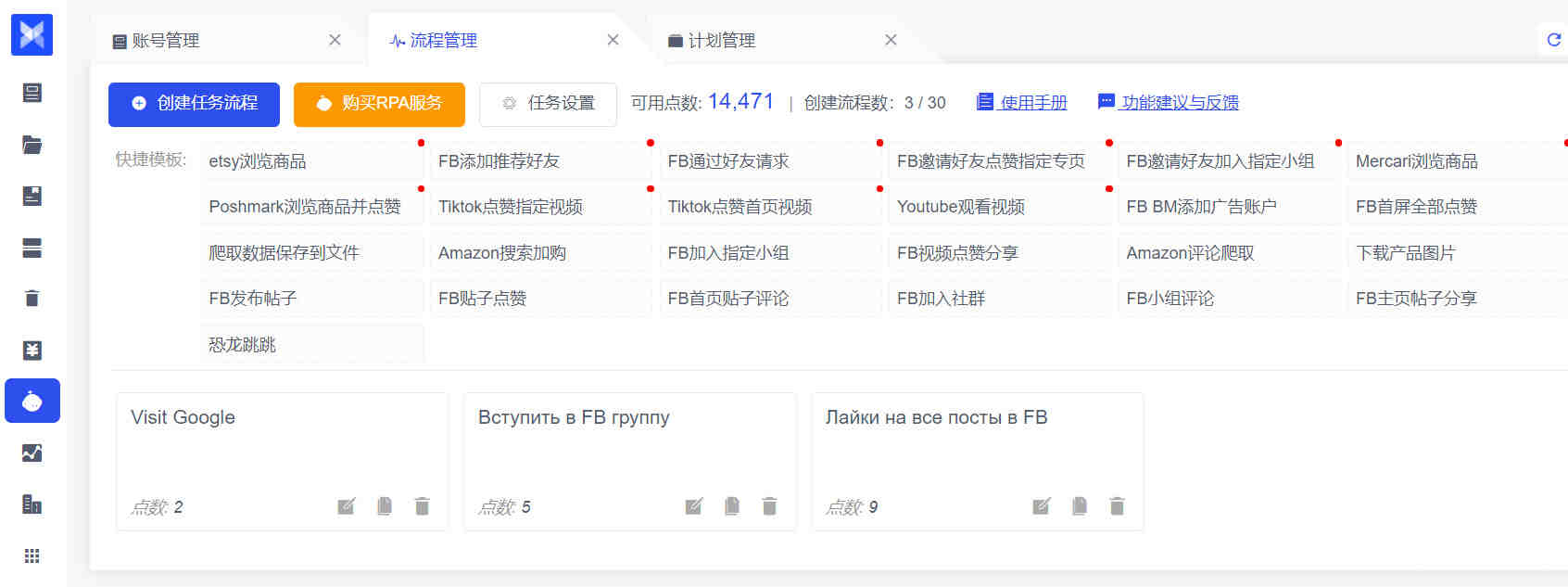Image resolution: width=1568 pixels, height=587 pixels.
Task: Select the Mercari浏览商品 template
Action: coord(1458,161)
